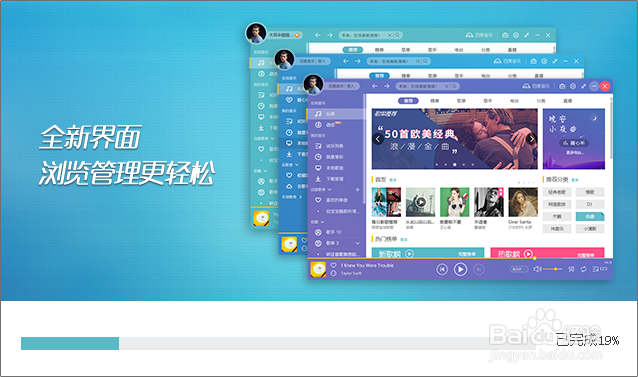Open lyrics 词 icon in player bar

point(571,269)
